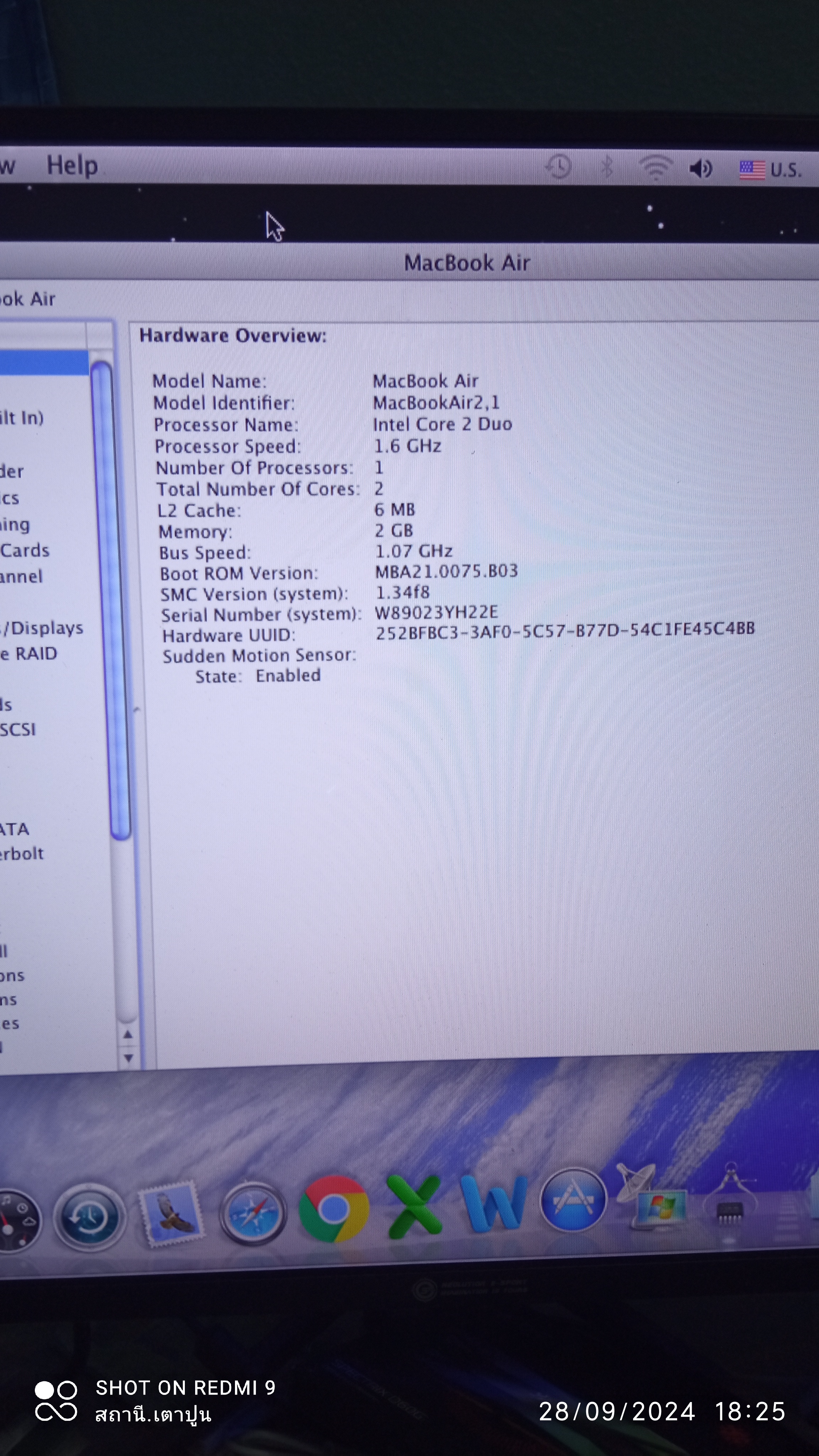Click the sidebar scroll up arrow
This screenshot has height=1456, width=819.
click(128, 1034)
